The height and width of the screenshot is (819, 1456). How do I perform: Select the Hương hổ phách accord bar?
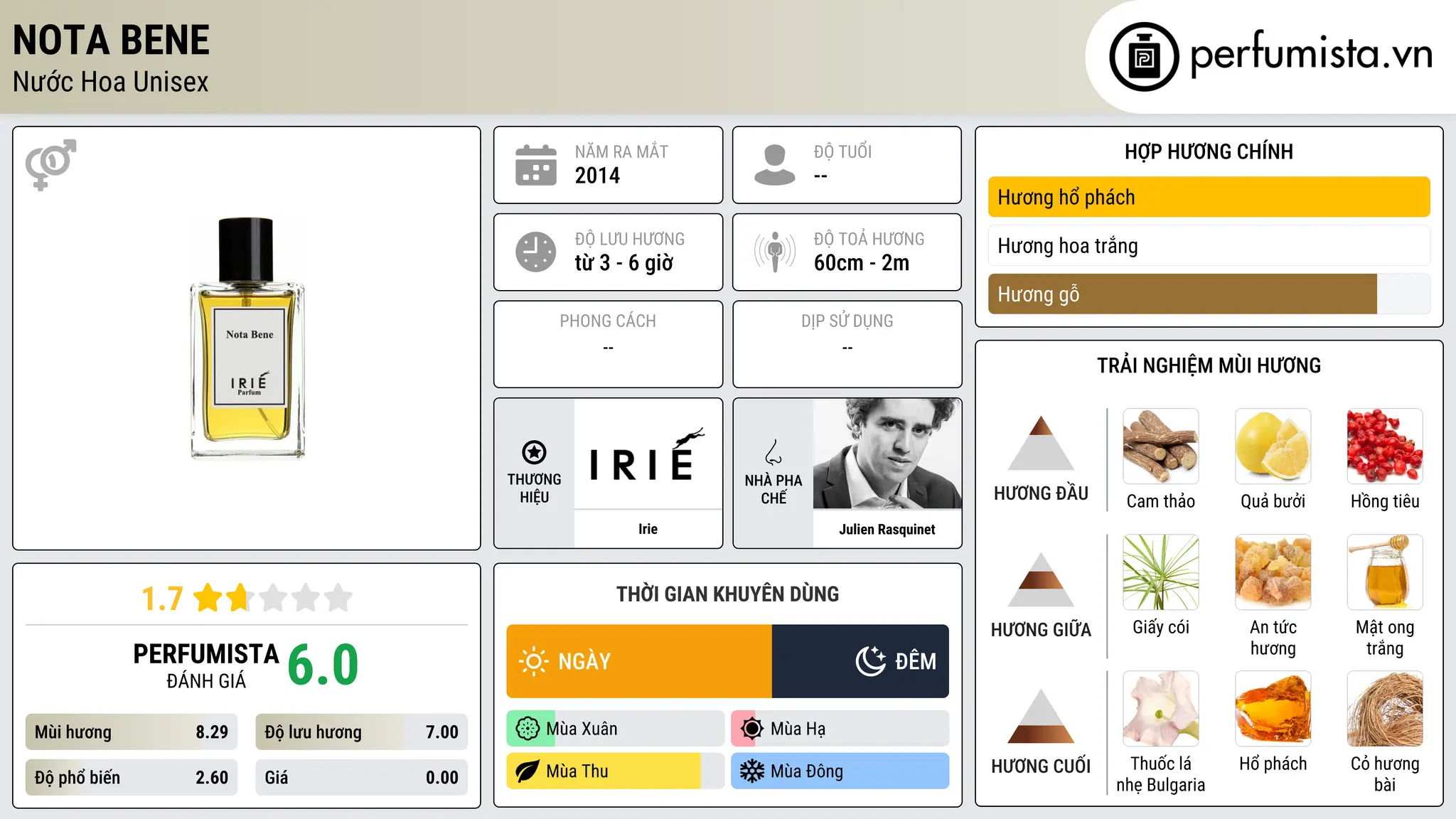click(x=1209, y=197)
